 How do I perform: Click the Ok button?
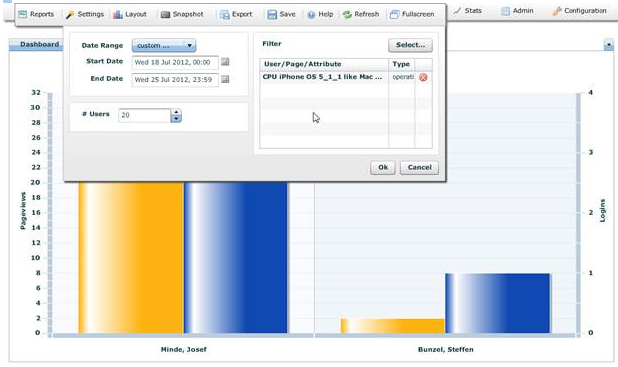383,168
